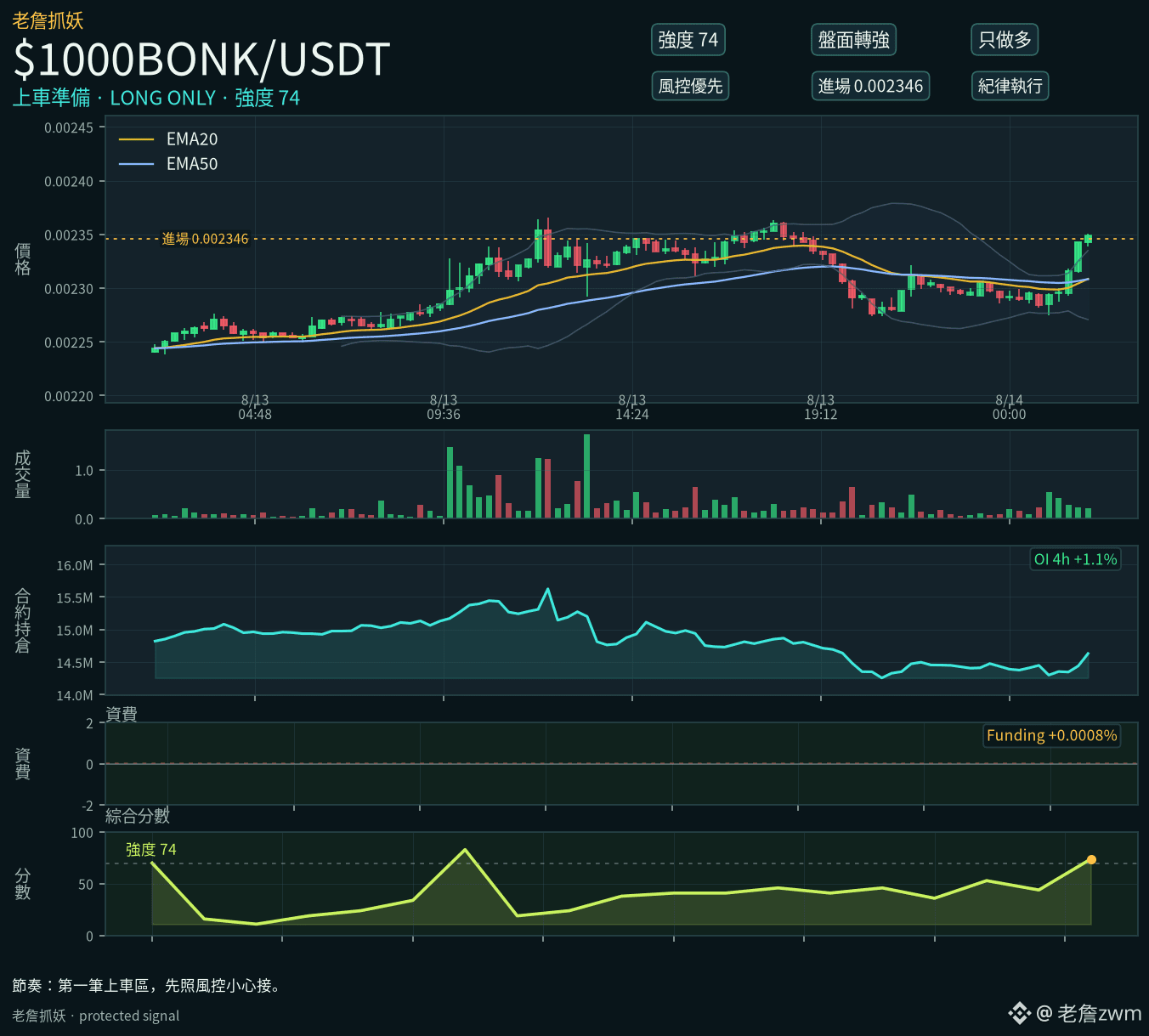Click the orange endpoint dot on score line

click(x=1091, y=860)
